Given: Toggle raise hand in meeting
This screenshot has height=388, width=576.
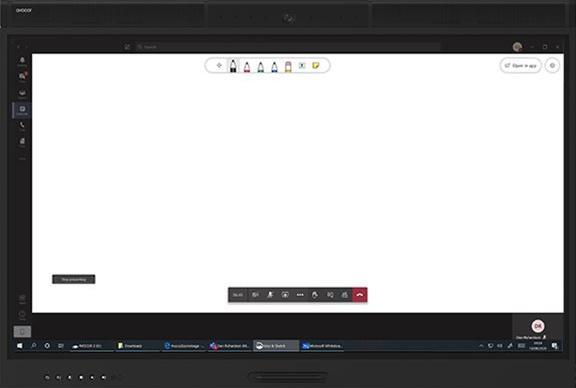Looking at the screenshot, I should 315,295.
